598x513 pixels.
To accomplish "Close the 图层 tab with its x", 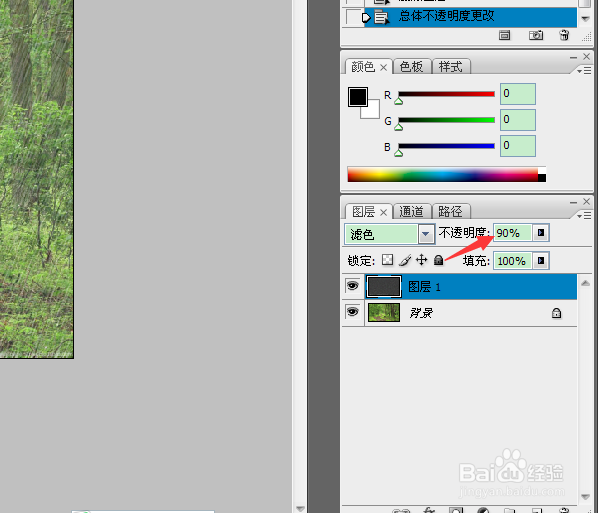I will [x=383, y=213].
